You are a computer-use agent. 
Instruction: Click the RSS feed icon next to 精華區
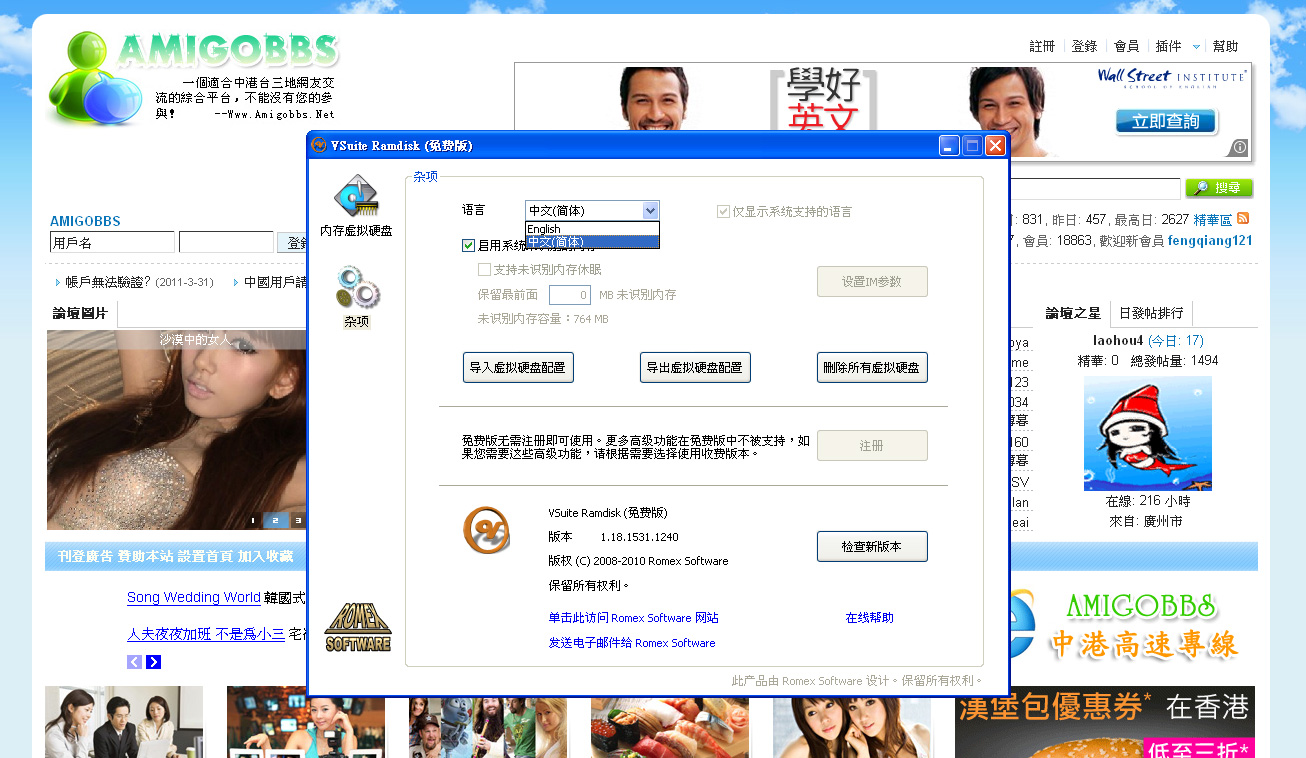[1243, 219]
